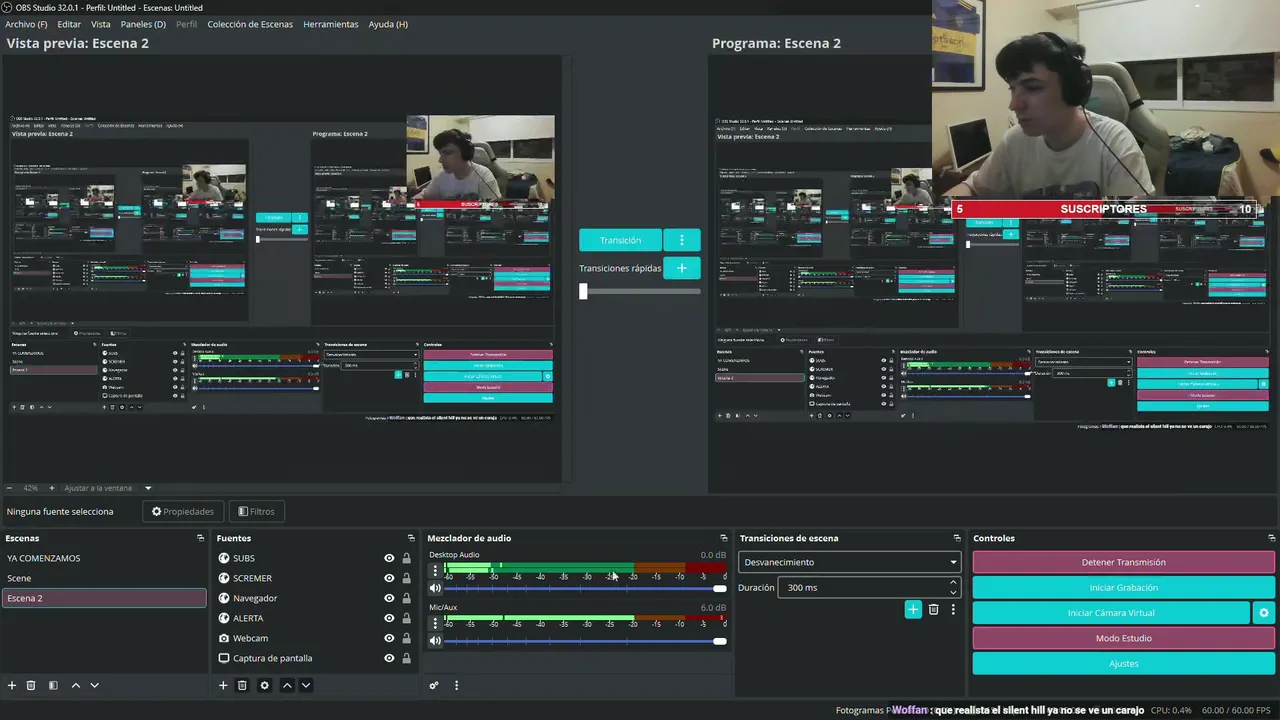Open the Herramientas menu

[331, 24]
